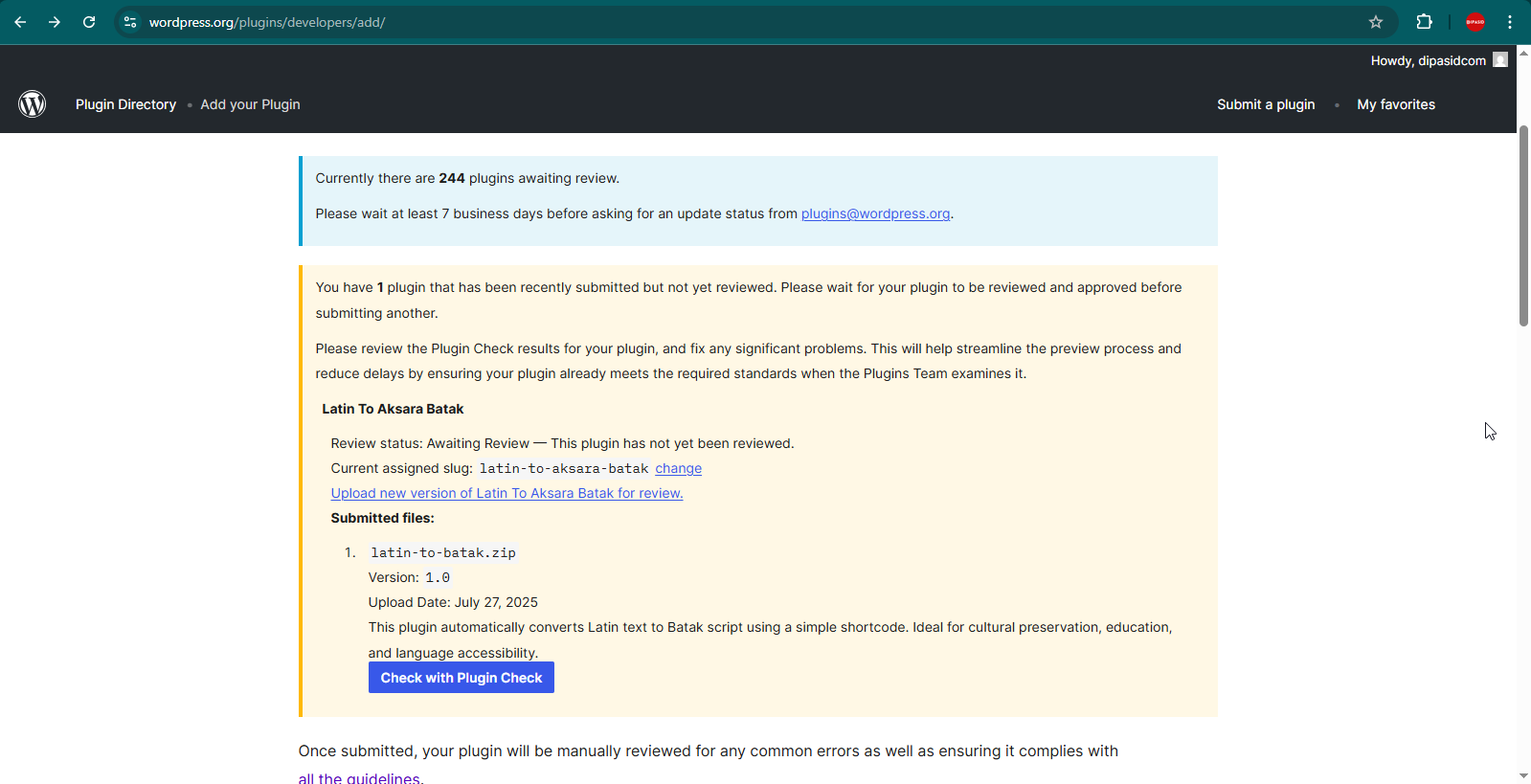Open My favorites menu item
1531x784 pixels.
(x=1396, y=104)
